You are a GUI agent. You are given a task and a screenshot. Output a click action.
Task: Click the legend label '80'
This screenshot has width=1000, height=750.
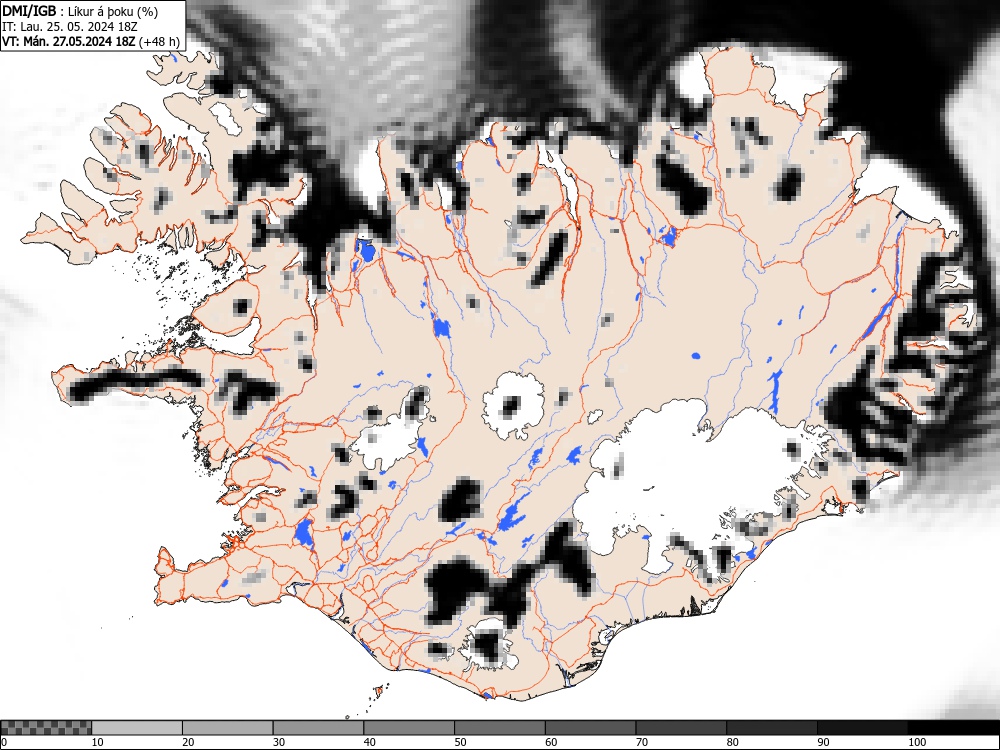coord(732,742)
